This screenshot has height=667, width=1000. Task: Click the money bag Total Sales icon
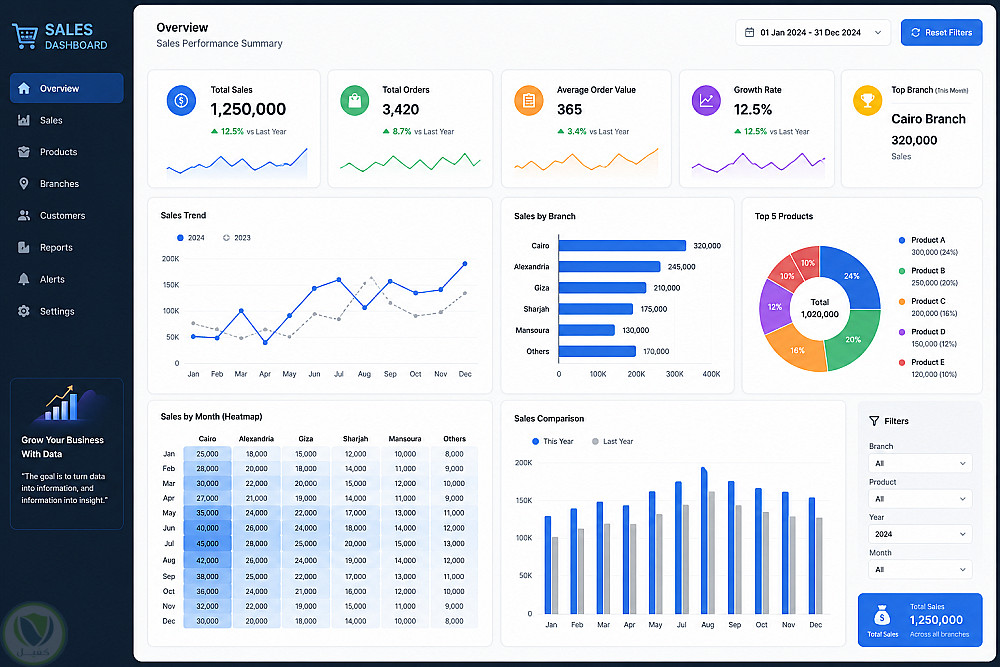tap(882, 616)
